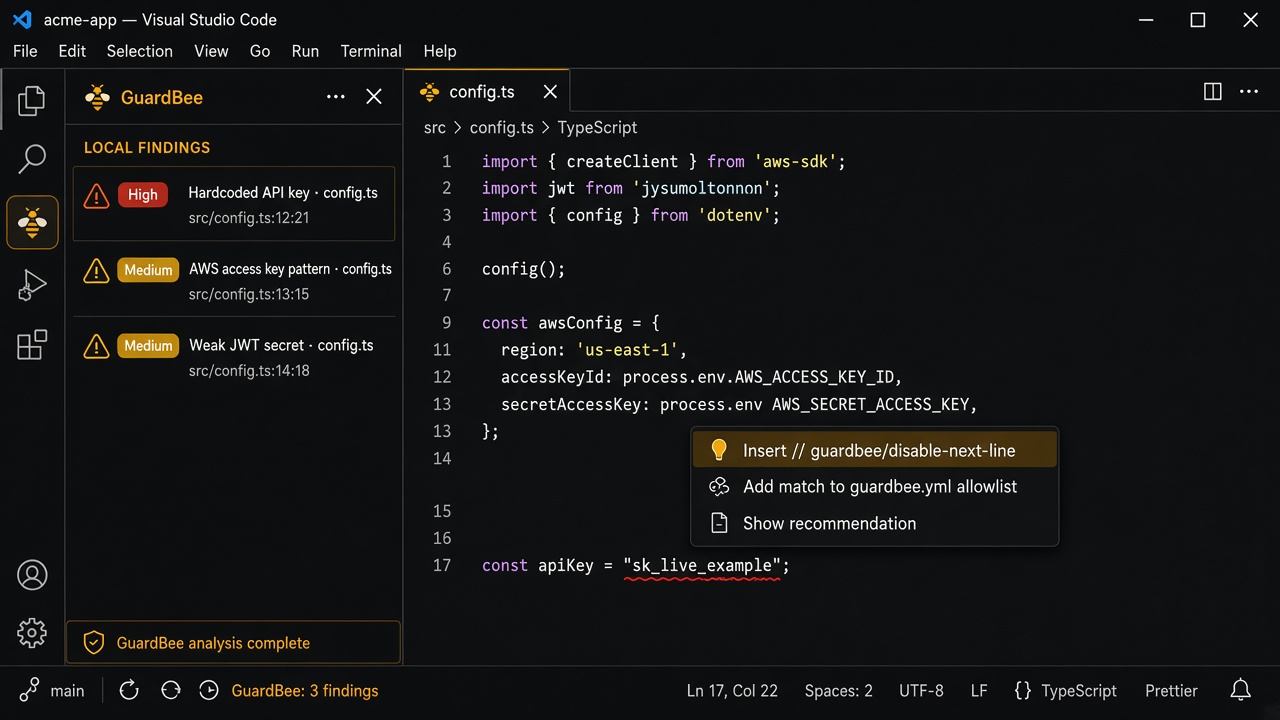Click the clock-arrow status bar icon
This screenshot has height=720, width=1280.
209,691
